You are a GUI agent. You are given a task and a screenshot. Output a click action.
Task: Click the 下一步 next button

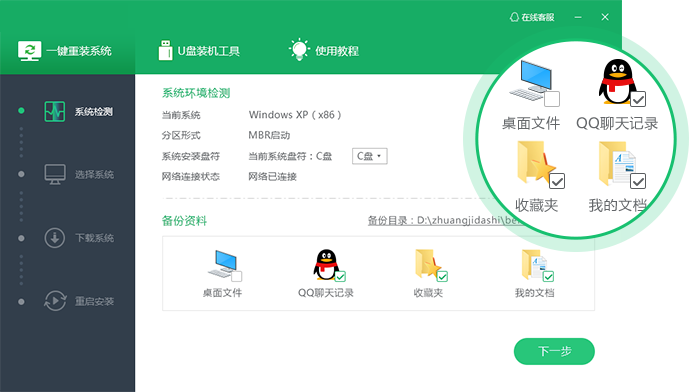click(x=554, y=351)
